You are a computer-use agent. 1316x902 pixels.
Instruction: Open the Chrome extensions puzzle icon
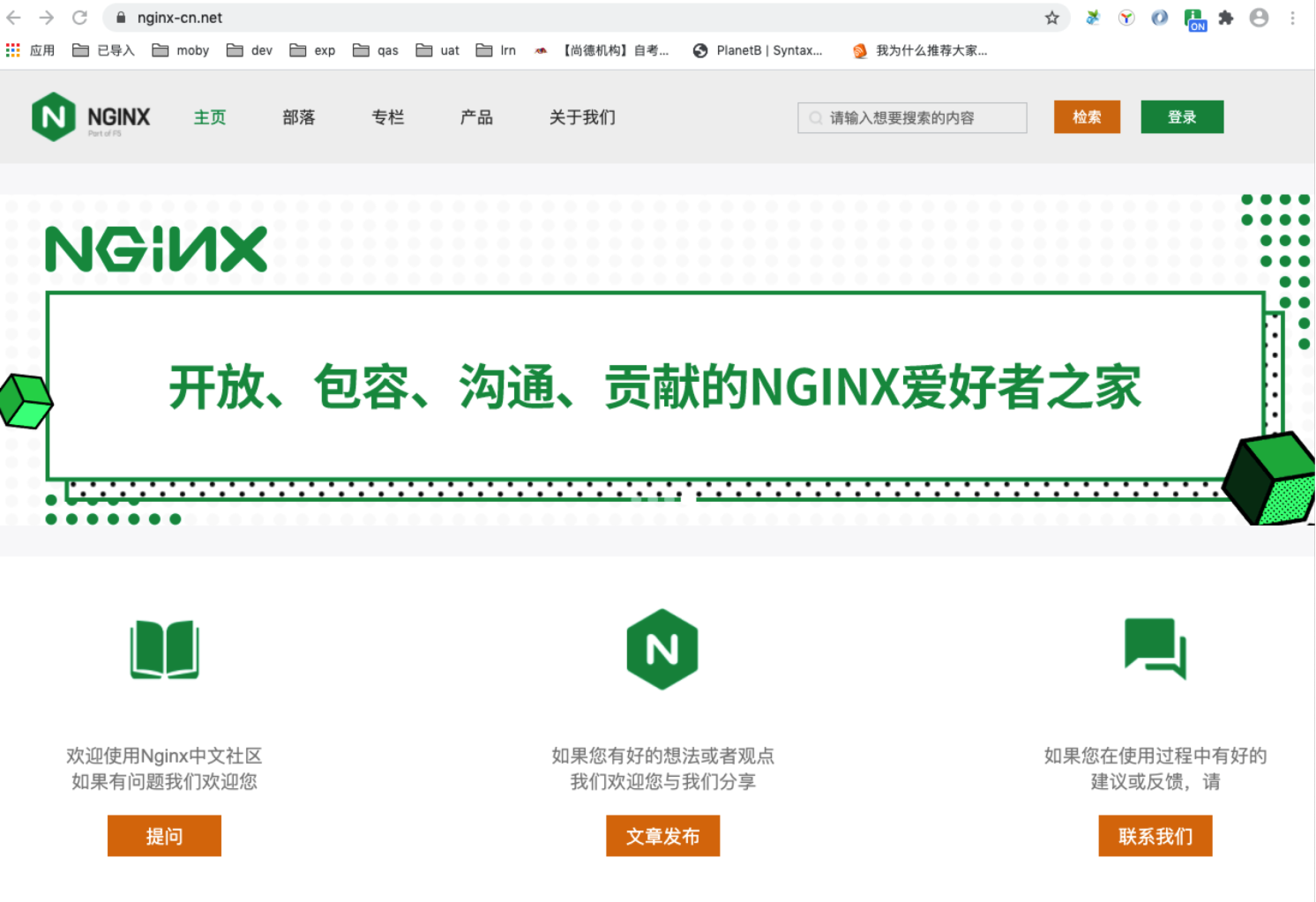[x=1226, y=18]
